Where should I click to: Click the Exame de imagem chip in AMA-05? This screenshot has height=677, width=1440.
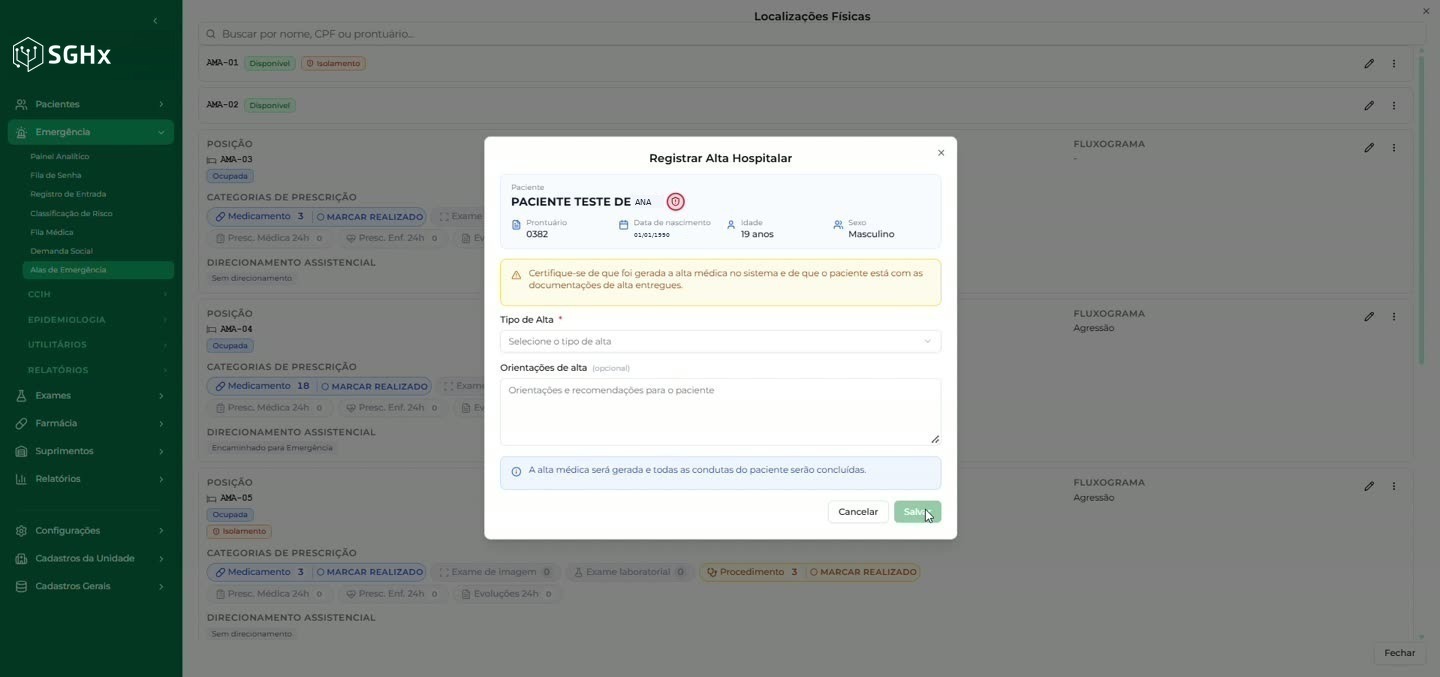tap(496, 572)
